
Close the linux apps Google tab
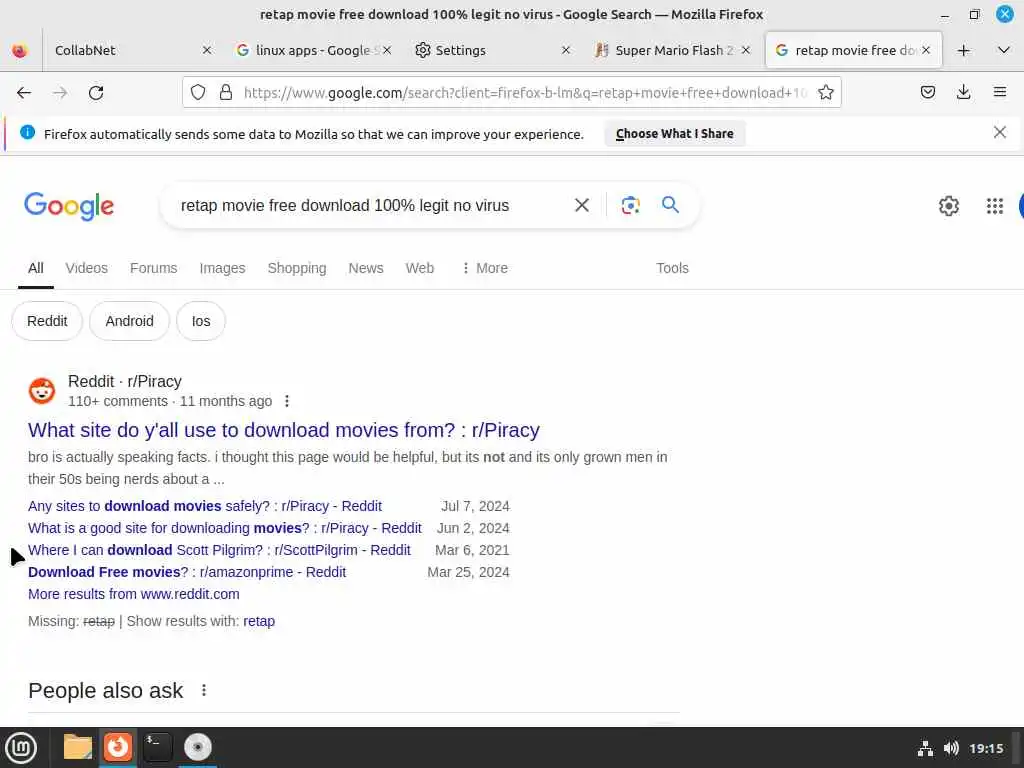387,50
